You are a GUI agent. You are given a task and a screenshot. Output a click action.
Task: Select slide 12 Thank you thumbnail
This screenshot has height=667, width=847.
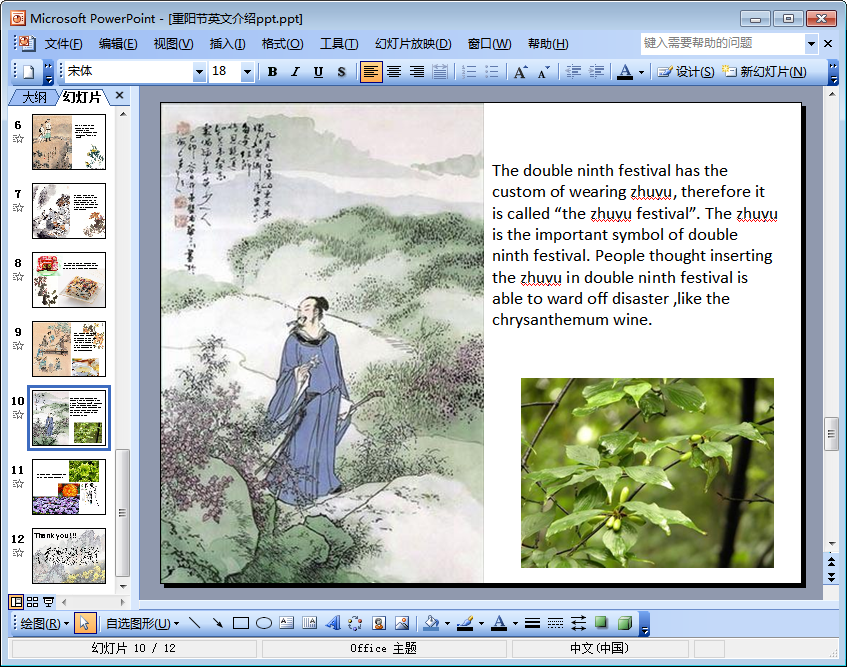click(x=69, y=556)
